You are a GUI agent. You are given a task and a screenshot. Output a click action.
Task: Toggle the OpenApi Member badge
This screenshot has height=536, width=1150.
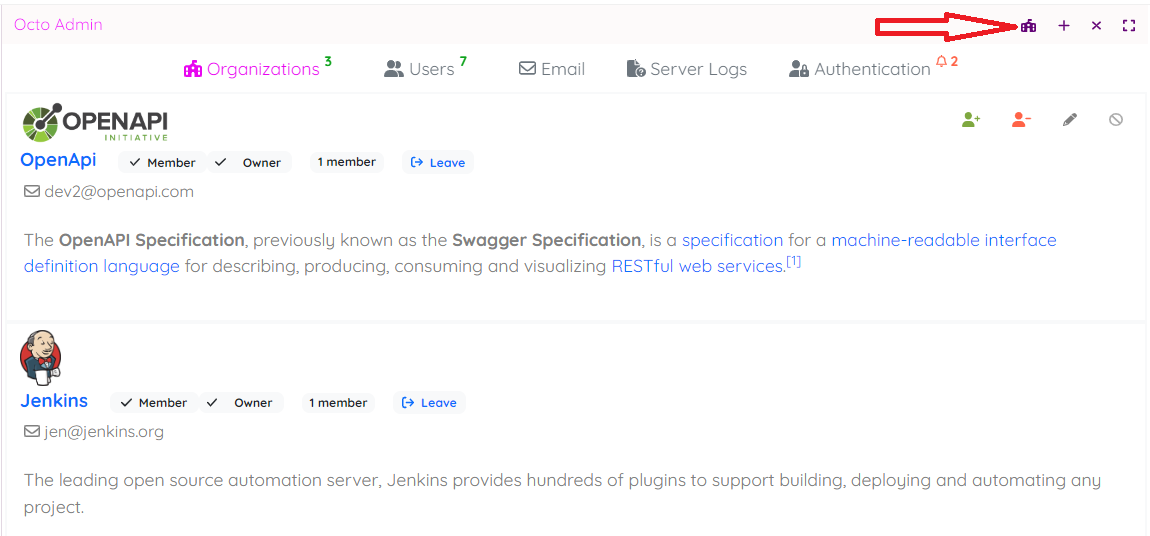162,163
